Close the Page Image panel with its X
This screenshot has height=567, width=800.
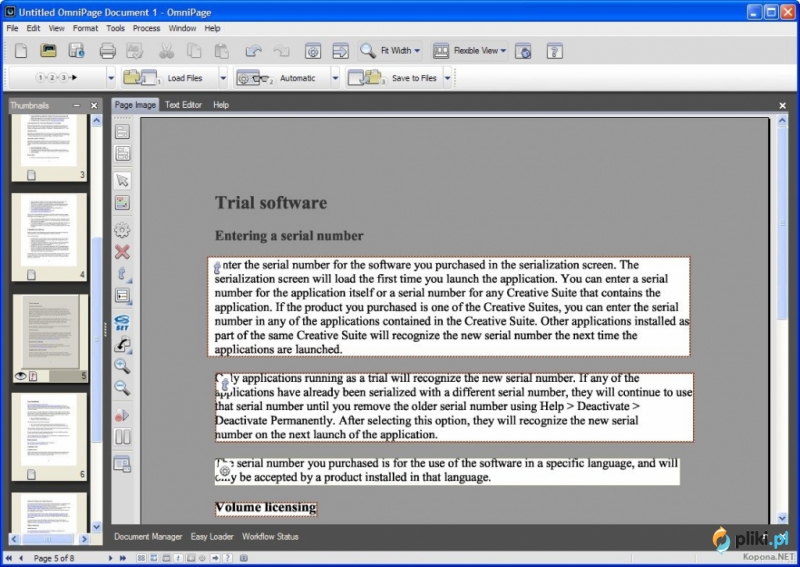[783, 105]
